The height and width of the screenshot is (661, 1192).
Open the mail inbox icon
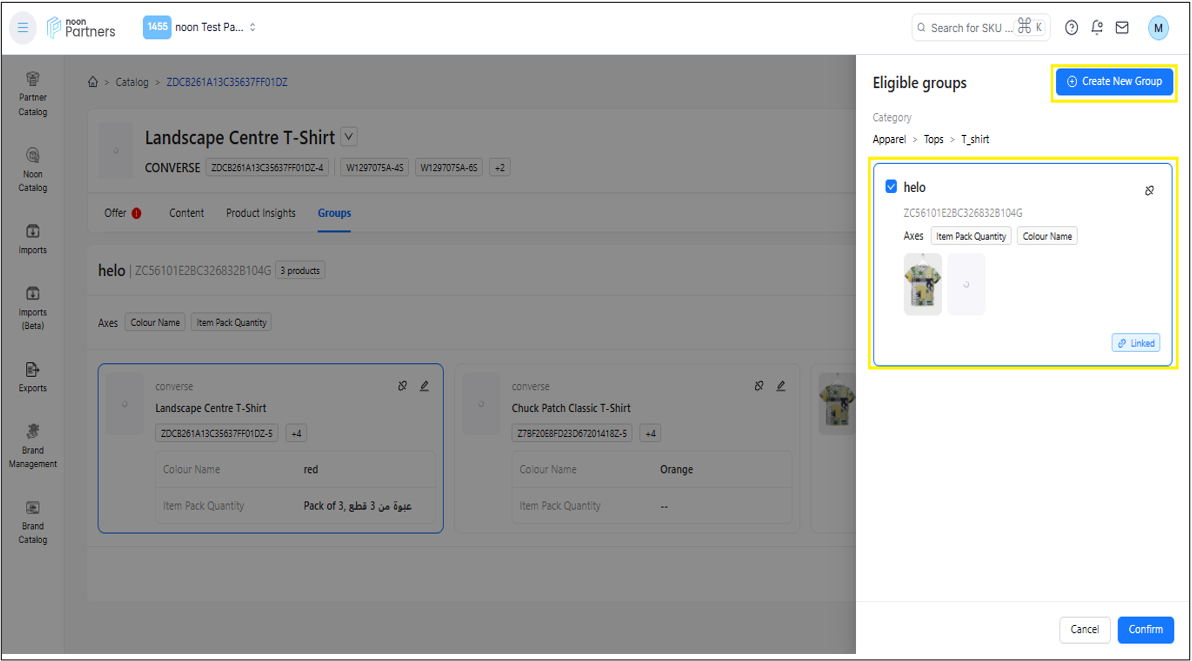point(1122,28)
